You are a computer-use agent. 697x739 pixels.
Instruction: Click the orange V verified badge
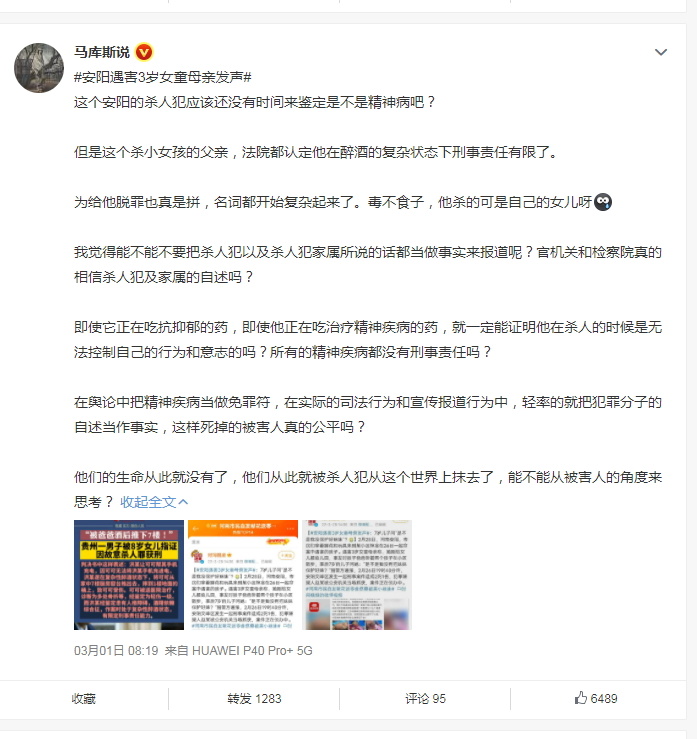pos(144,52)
